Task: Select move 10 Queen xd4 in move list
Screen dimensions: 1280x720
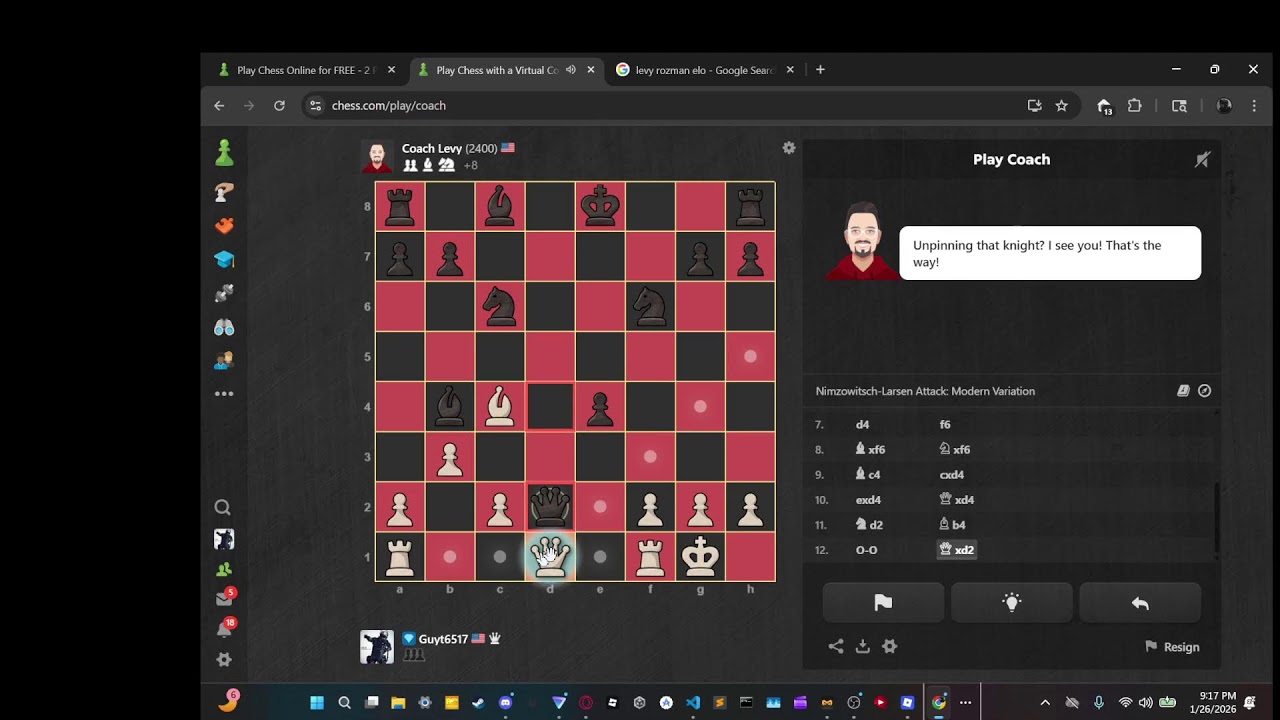Action: (x=957, y=500)
